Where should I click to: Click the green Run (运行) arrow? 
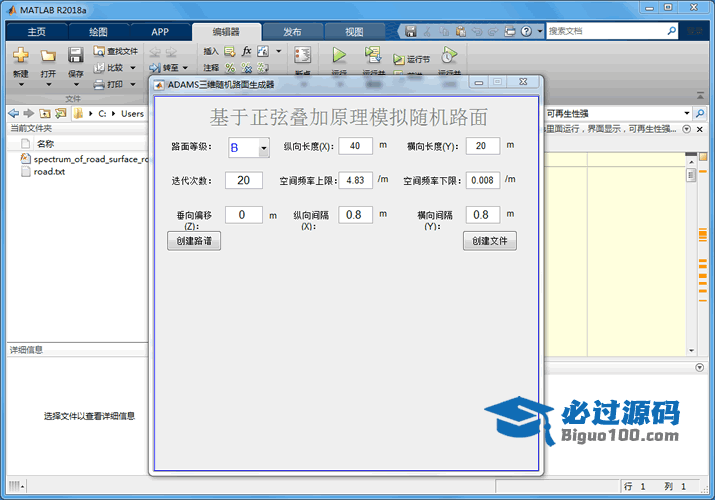(x=339, y=55)
